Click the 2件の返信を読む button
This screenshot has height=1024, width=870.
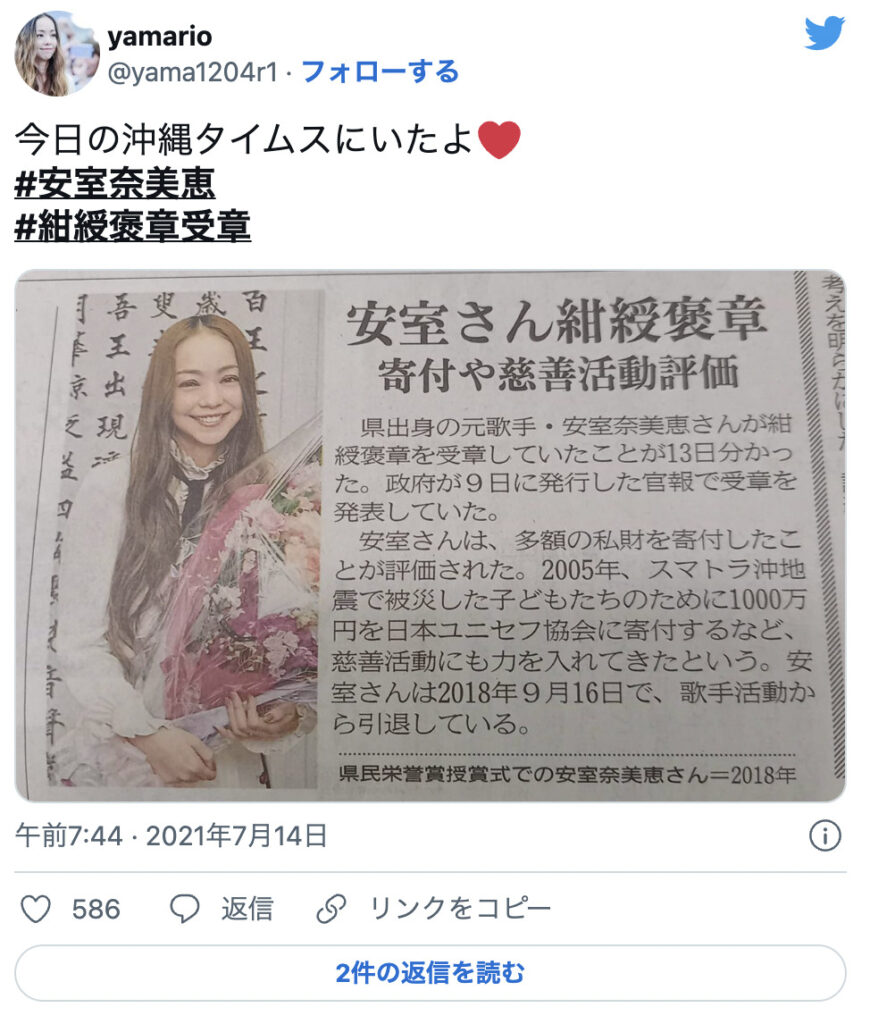click(x=430, y=973)
